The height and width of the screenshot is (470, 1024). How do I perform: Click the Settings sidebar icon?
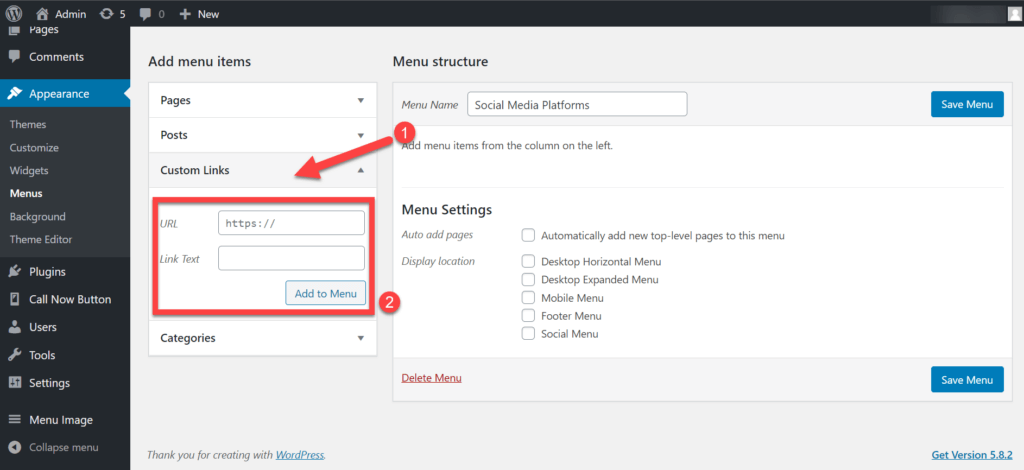coord(14,383)
